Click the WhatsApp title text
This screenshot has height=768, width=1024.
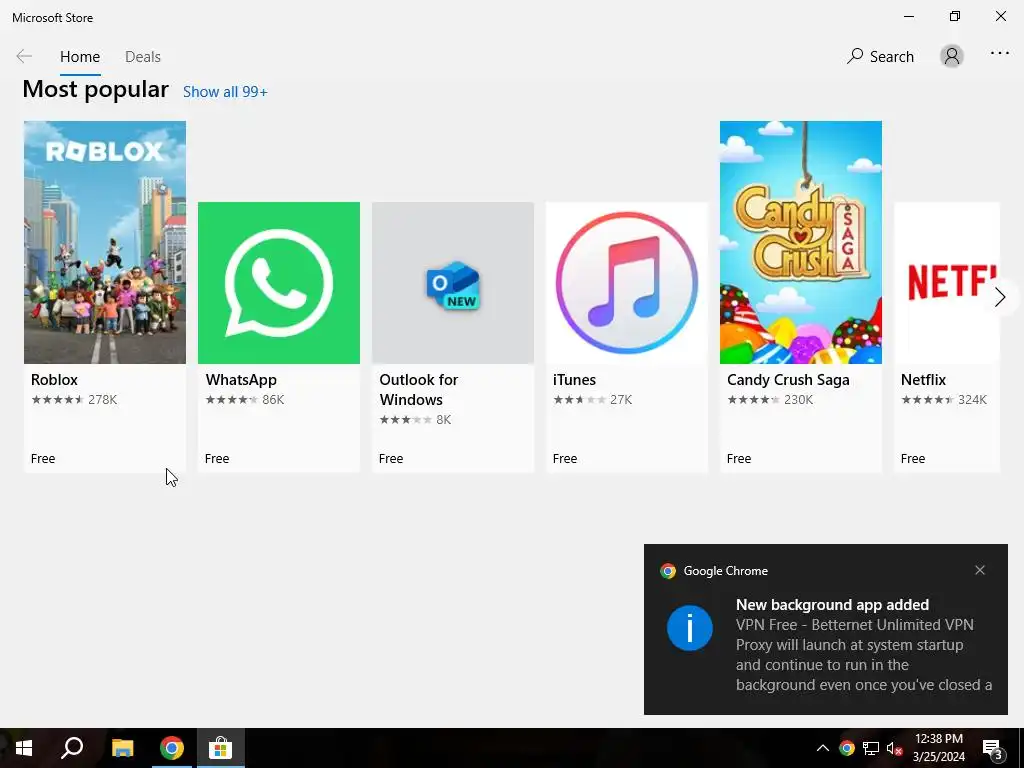(241, 380)
